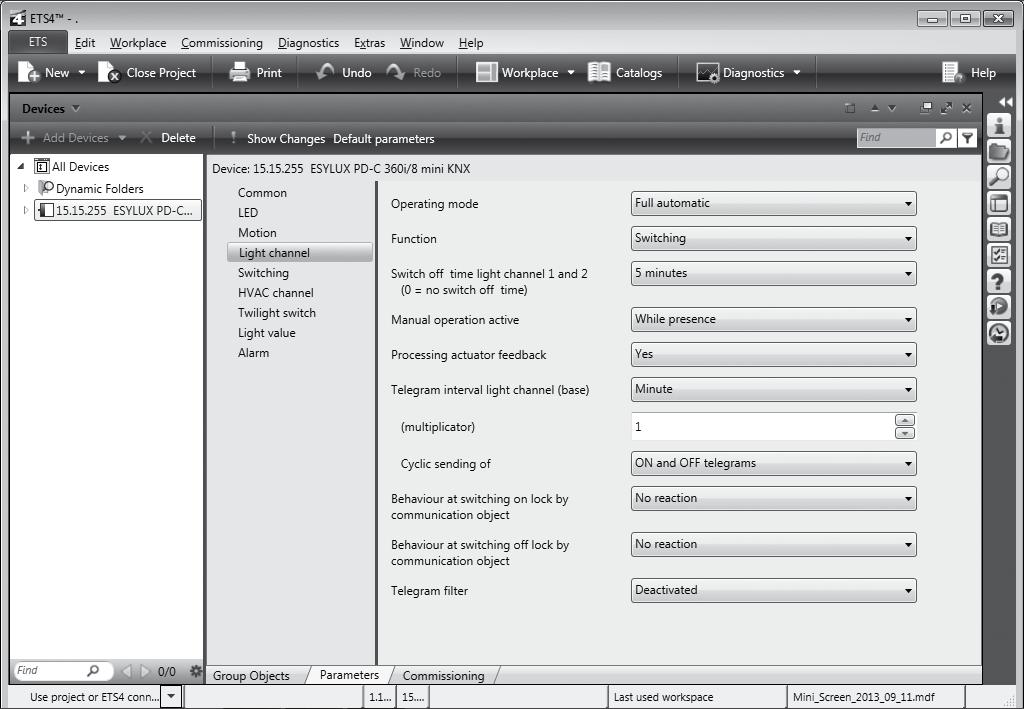Open the ETS main menu tab
This screenshot has width=1024, height=709.
coord(38,42)
